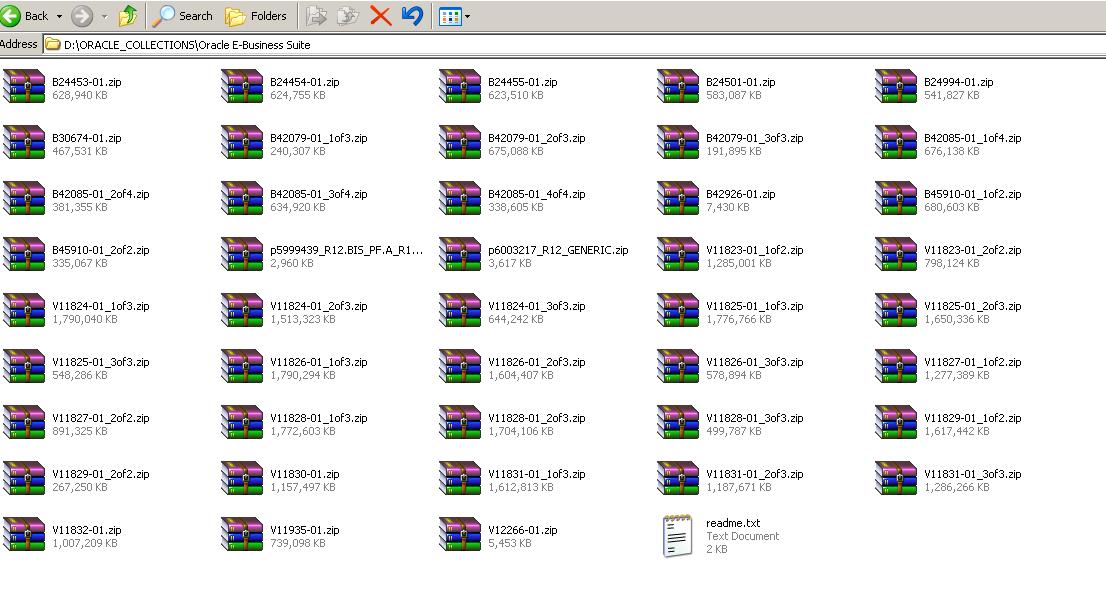The width and height of the screenshot is (1106, 593).
Task: Click the Copy To toolbar icon
Action: [348, 16]
